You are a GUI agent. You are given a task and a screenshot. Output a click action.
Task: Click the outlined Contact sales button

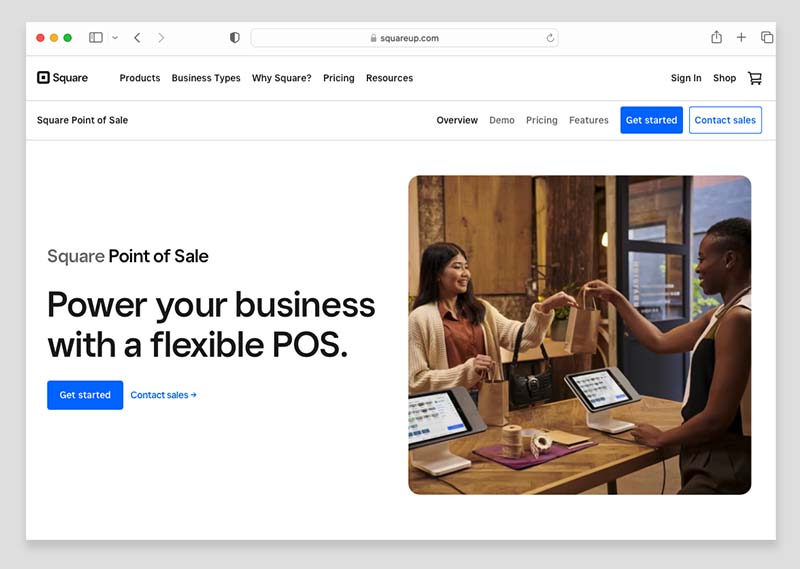725,120
